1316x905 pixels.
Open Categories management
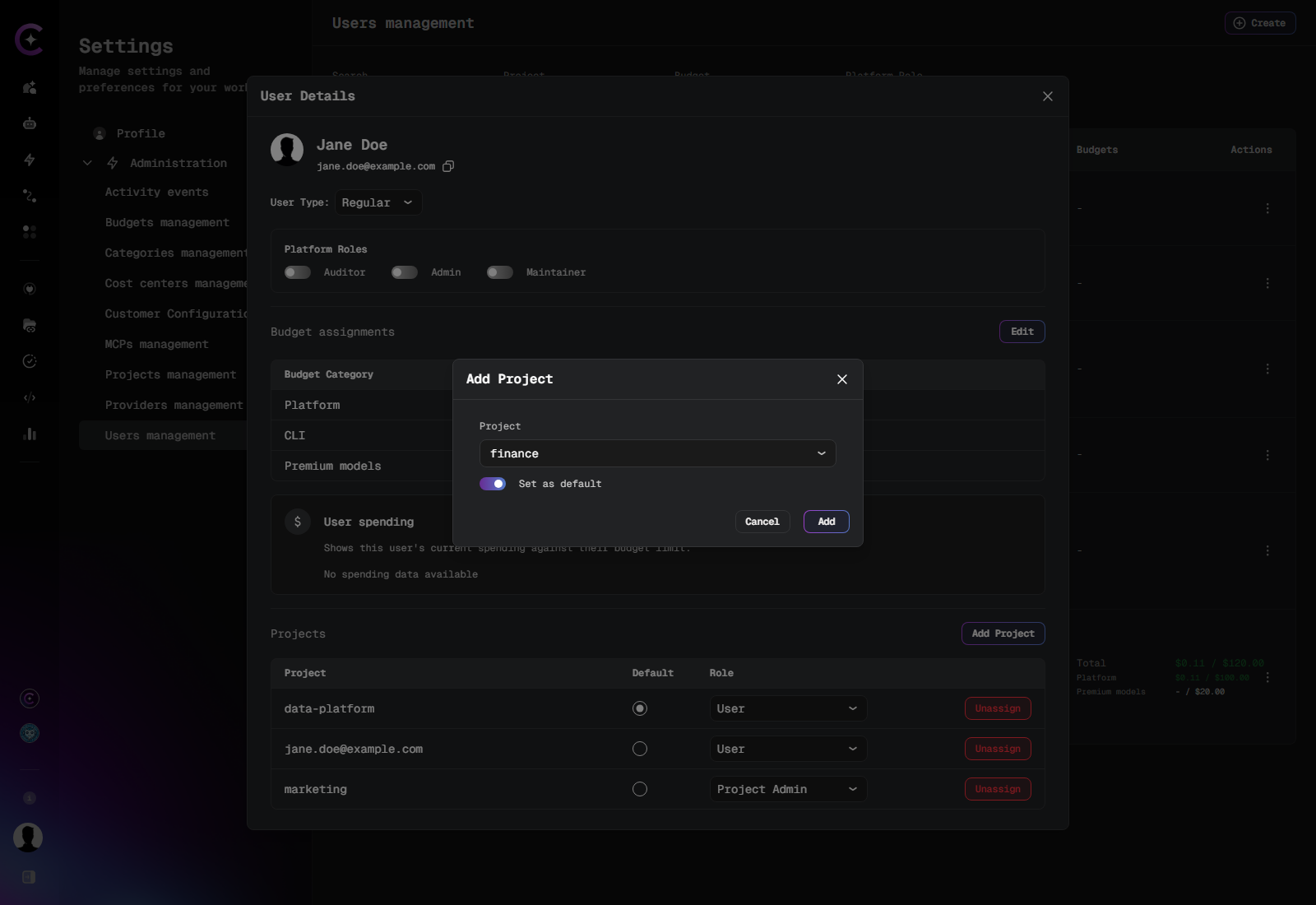tap(176, 253)
